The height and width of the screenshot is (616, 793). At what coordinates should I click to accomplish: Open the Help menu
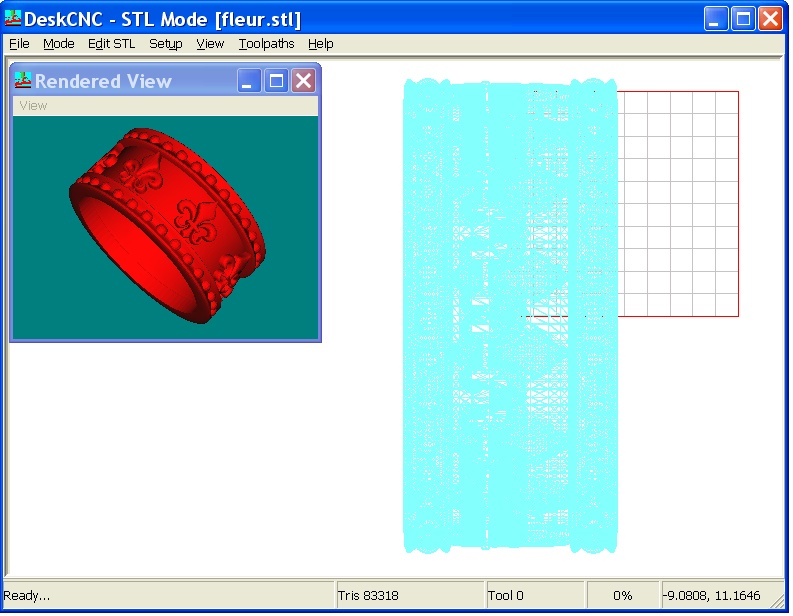pos(320,44)
